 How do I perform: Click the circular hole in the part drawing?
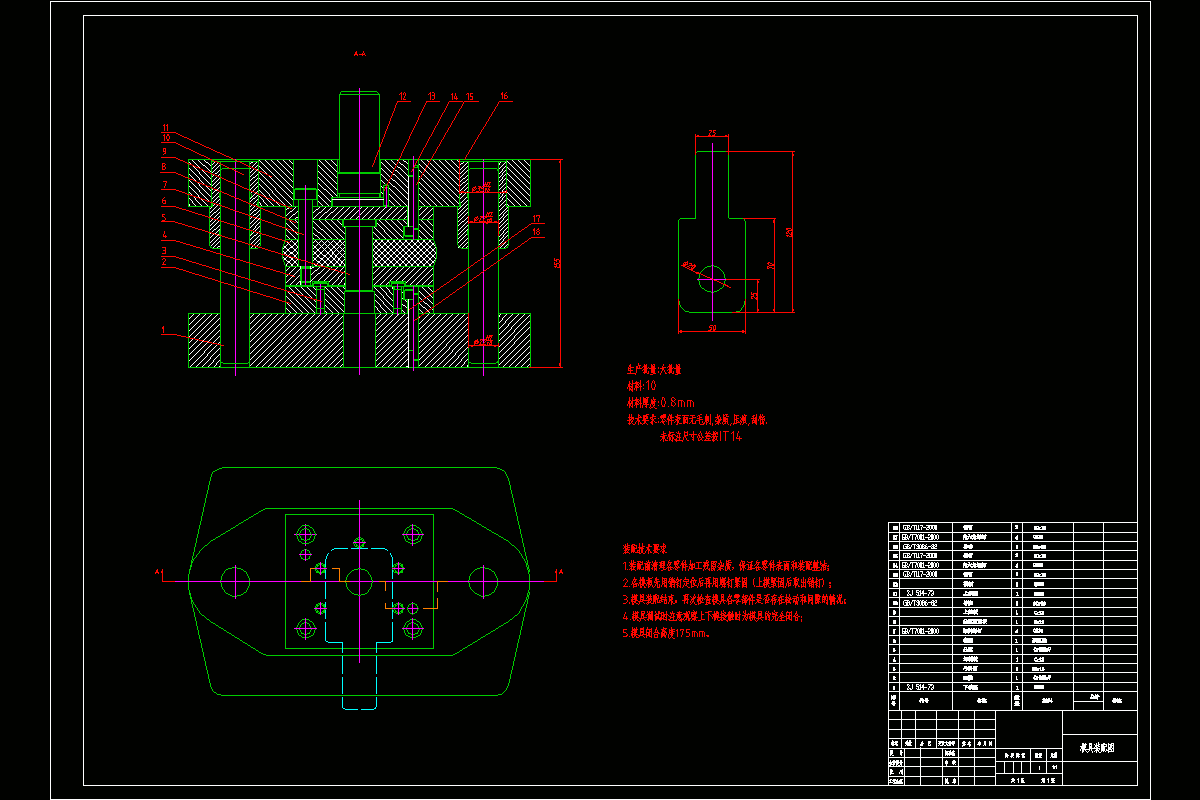[x=712, y=277]
